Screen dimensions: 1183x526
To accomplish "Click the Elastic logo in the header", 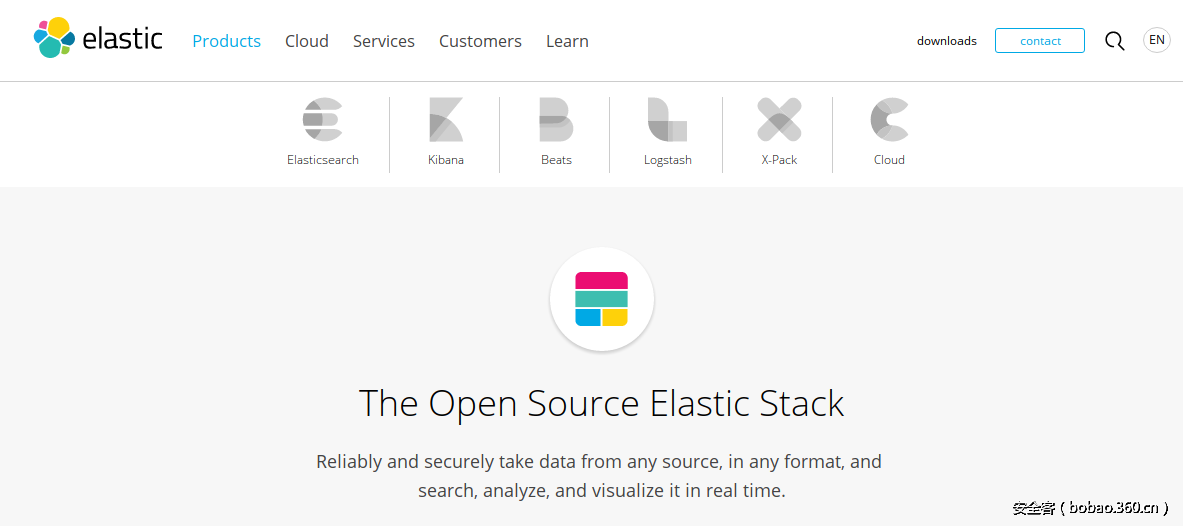I will [97, 39].
